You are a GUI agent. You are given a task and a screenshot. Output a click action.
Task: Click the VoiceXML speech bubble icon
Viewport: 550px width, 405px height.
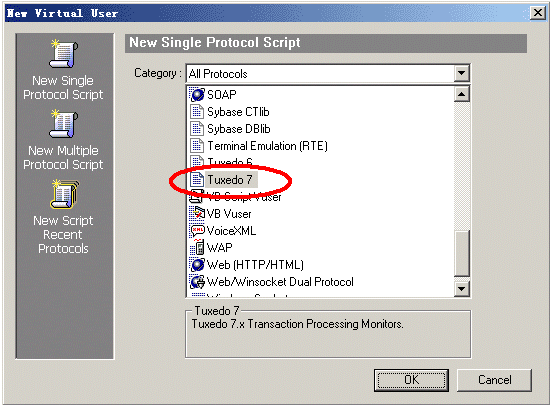click(x=197, y=231)
